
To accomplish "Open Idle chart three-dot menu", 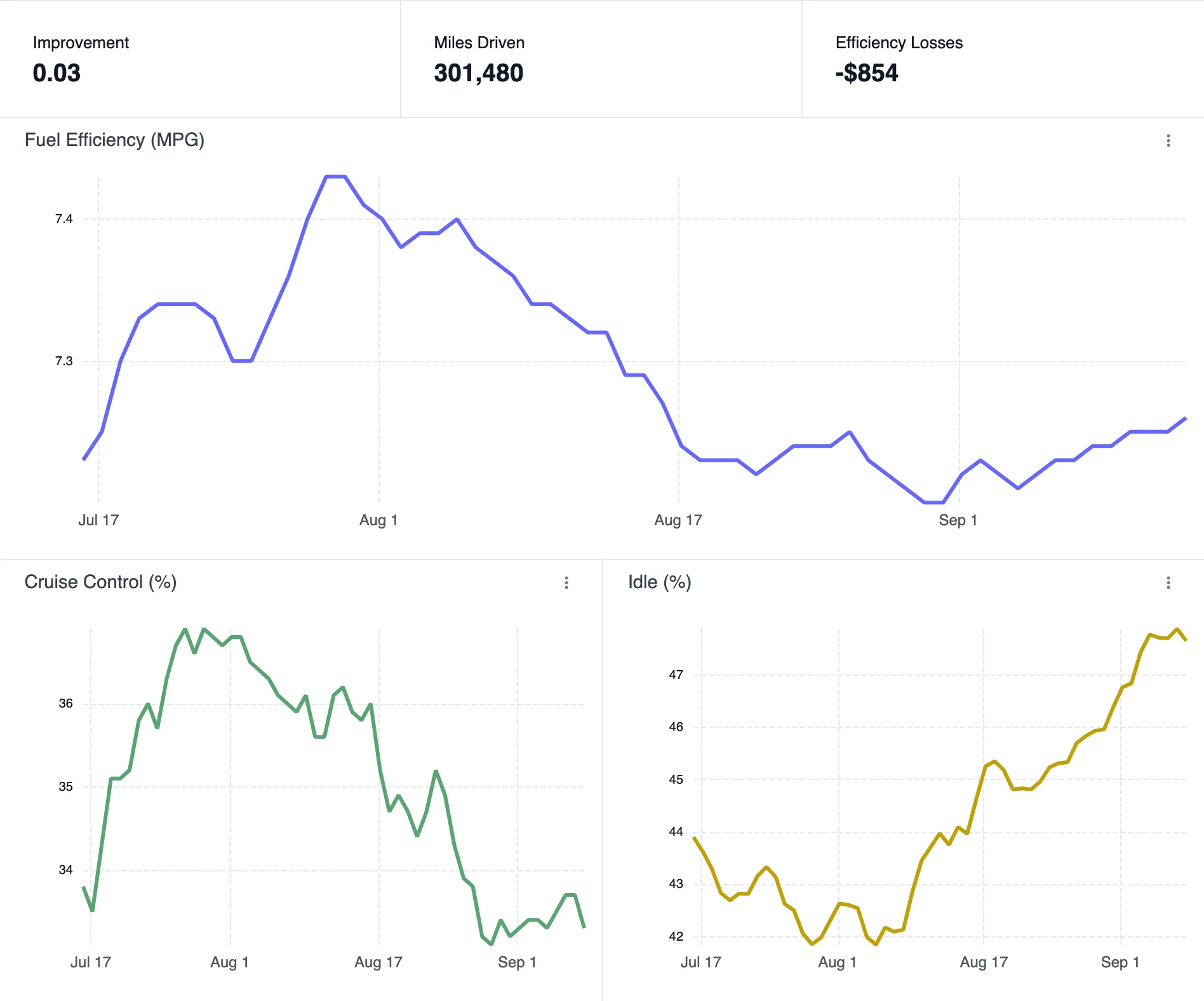I will tap(1168, 582).
